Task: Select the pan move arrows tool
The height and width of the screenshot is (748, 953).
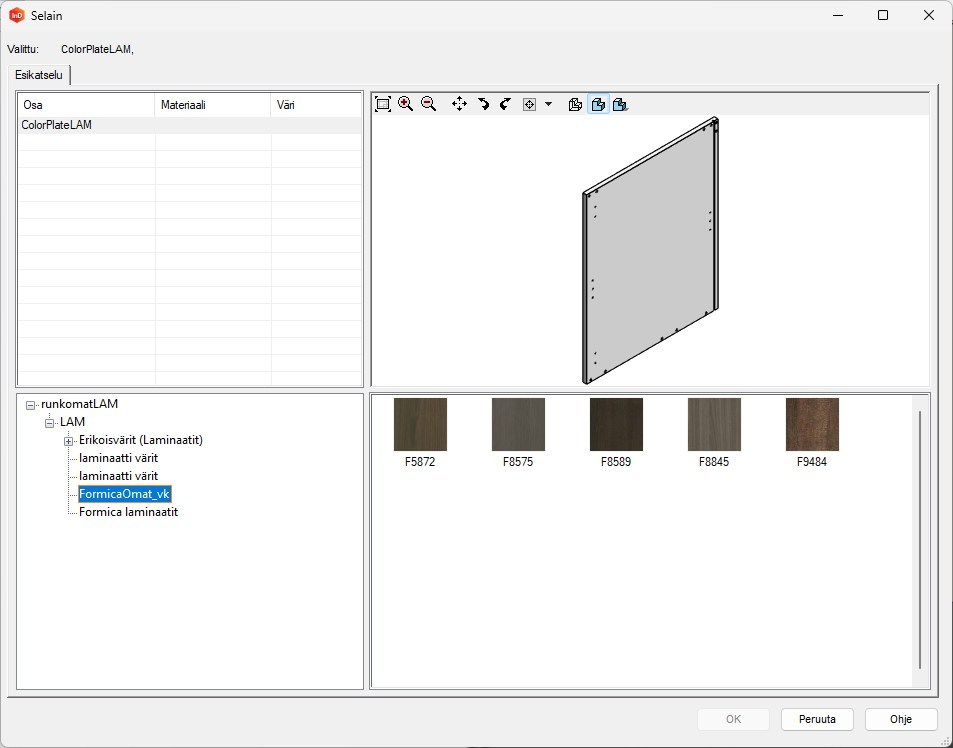Action: 459,104
